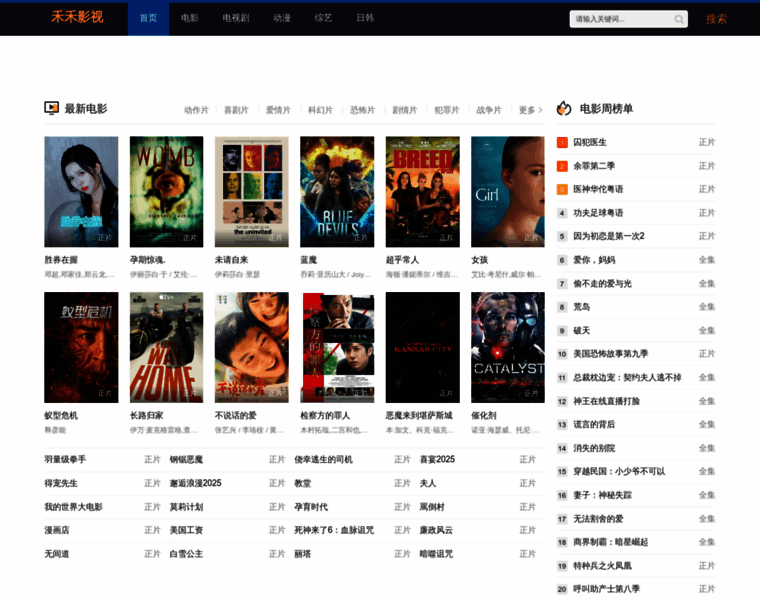
Task: Click the magnifier icon in search box
Action: tap(679, 19)
